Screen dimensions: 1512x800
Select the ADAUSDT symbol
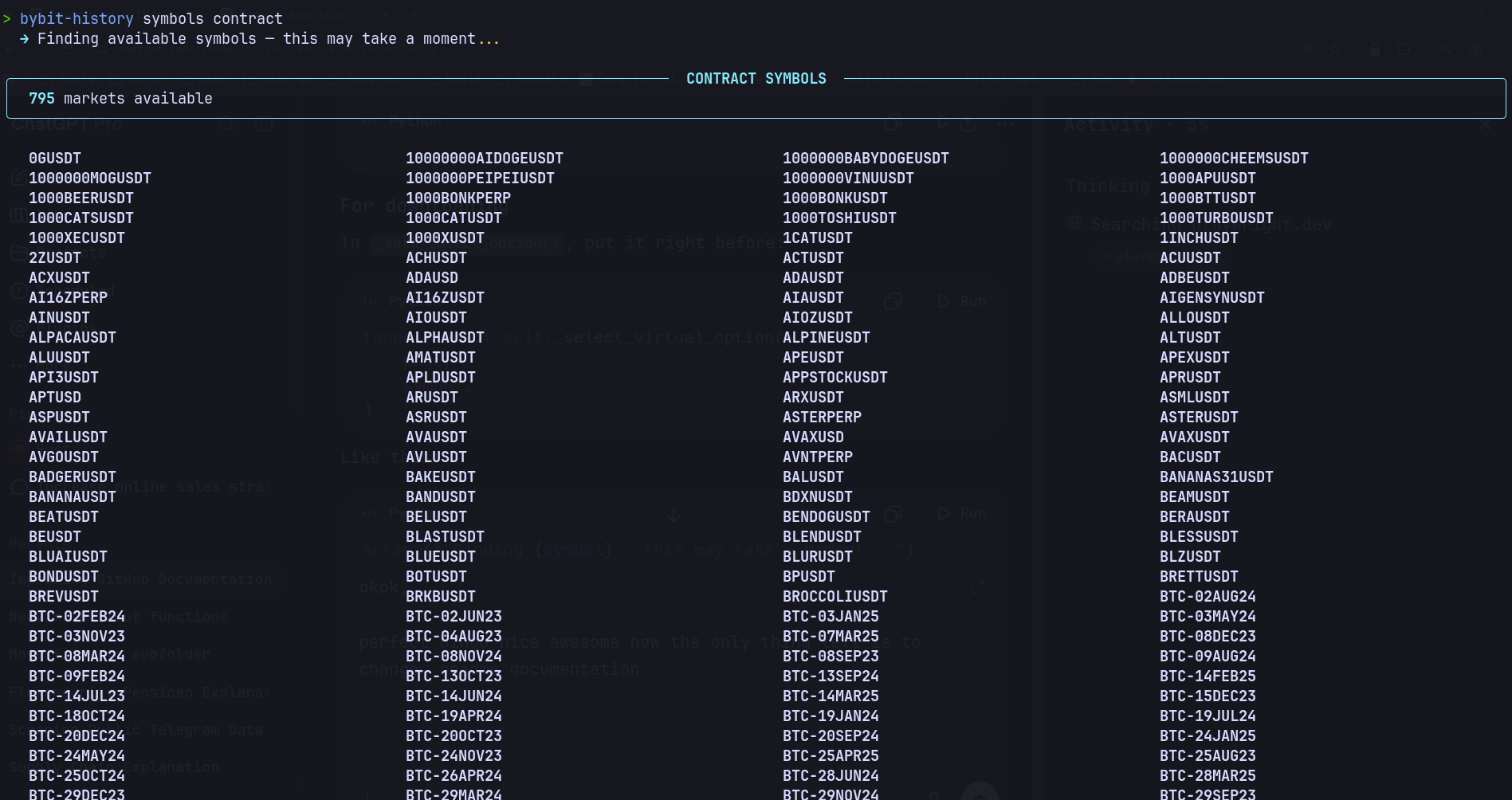click(x=813, y=278)
